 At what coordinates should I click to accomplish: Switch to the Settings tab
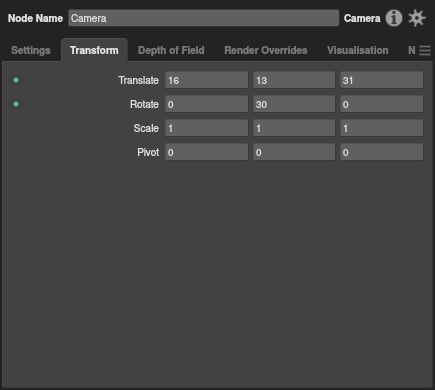(x=31, y=50)
